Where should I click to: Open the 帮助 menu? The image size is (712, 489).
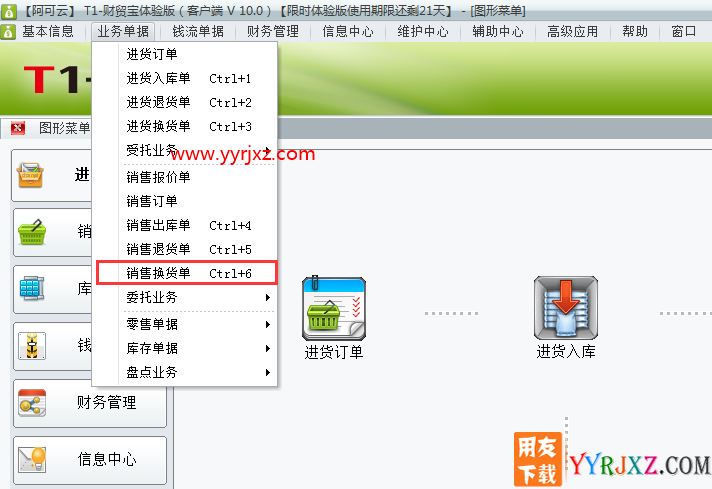634,31
